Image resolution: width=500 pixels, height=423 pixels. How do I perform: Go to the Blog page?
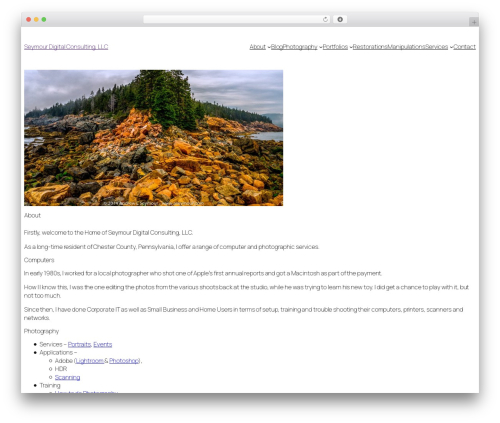pyautogui.click(x=277, y=47)
